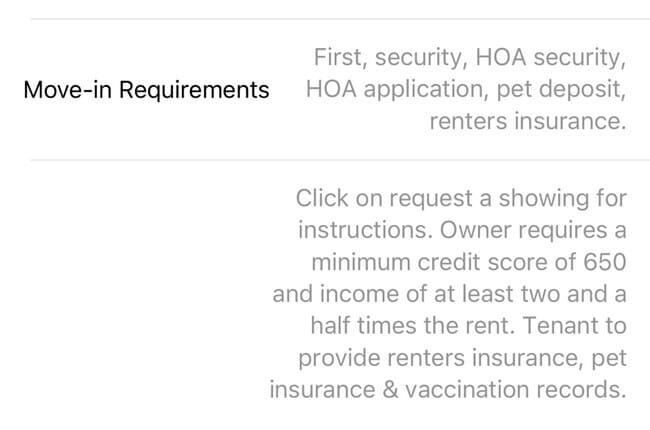650x430 pixels.
Task: Click the word 'Owner' in the description
Action: click(x=475, y=230)
